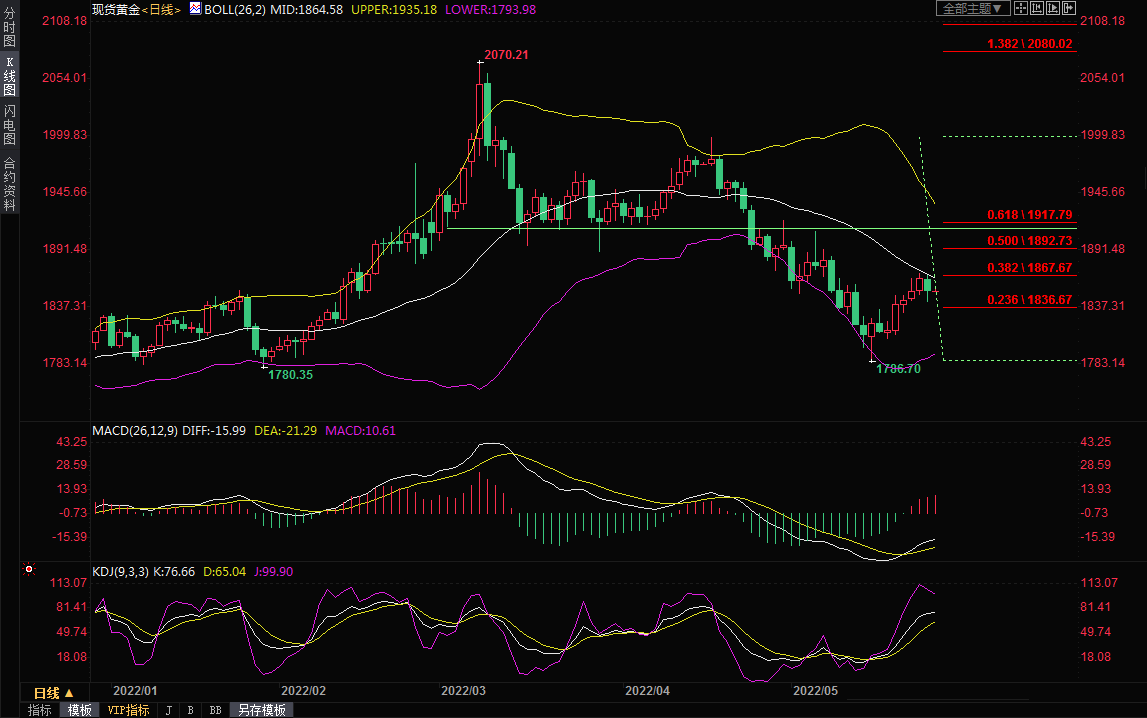
Task: Click the BOLL indicator chart icon
Action: [x=194, y=9]
